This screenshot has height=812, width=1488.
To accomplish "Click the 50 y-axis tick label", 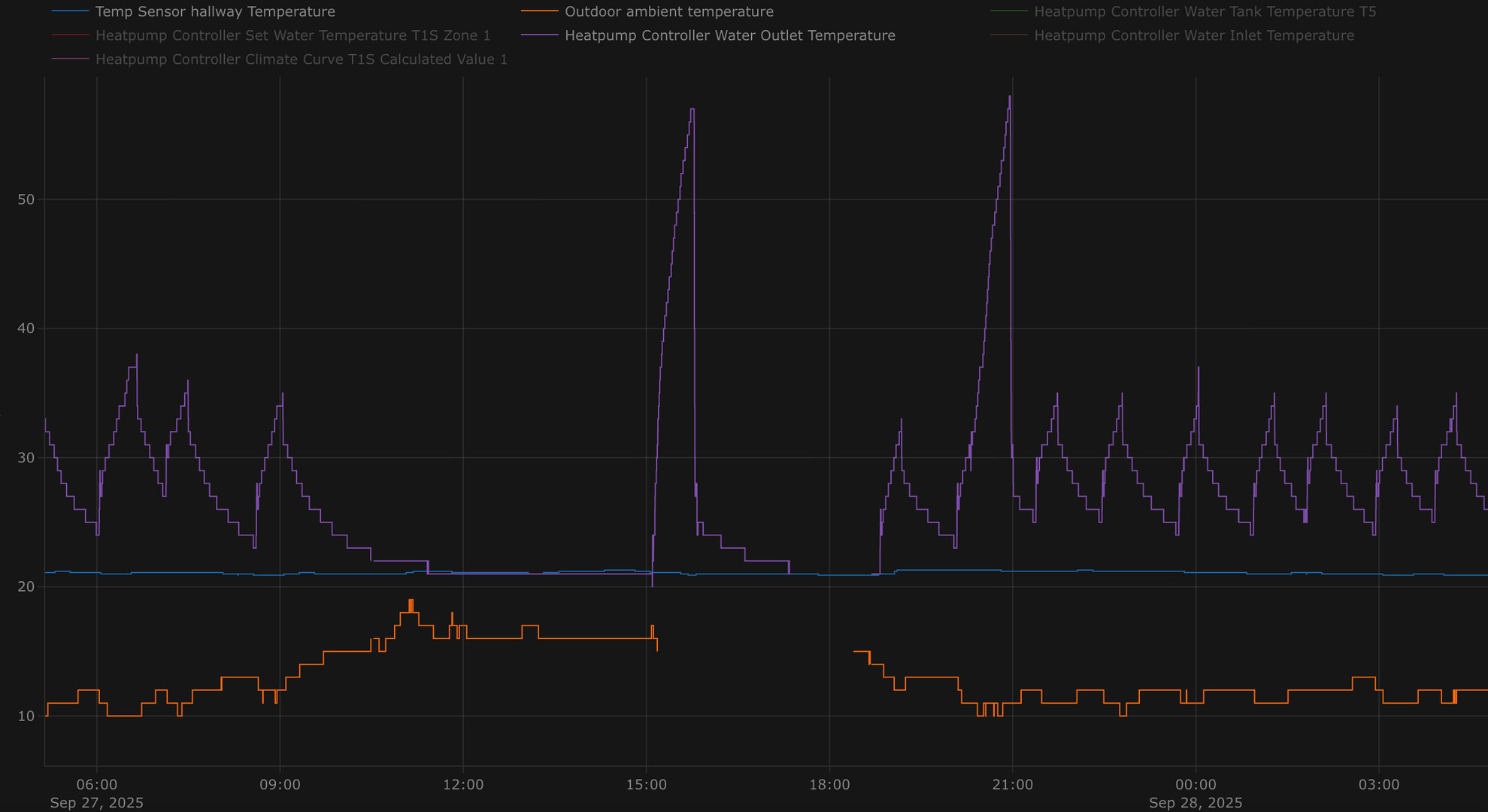I will [x=26, y=200].
